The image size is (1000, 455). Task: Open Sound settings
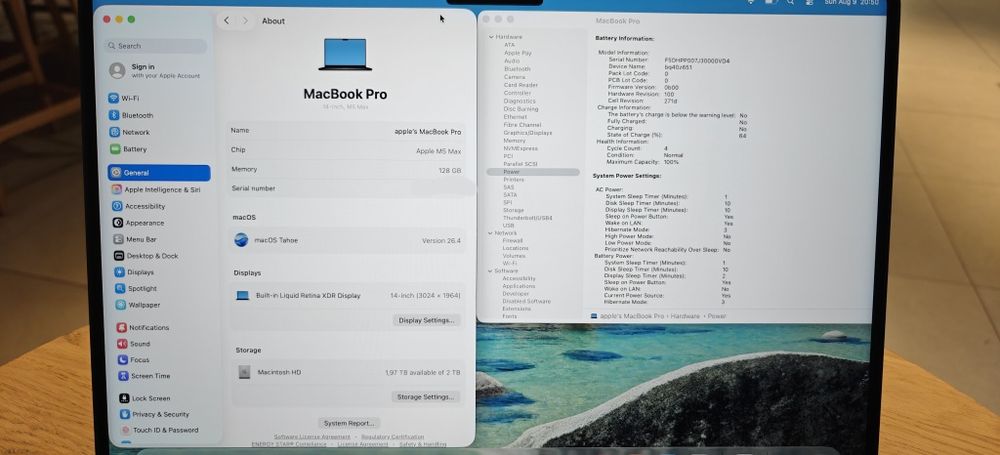tap(133, 344)
